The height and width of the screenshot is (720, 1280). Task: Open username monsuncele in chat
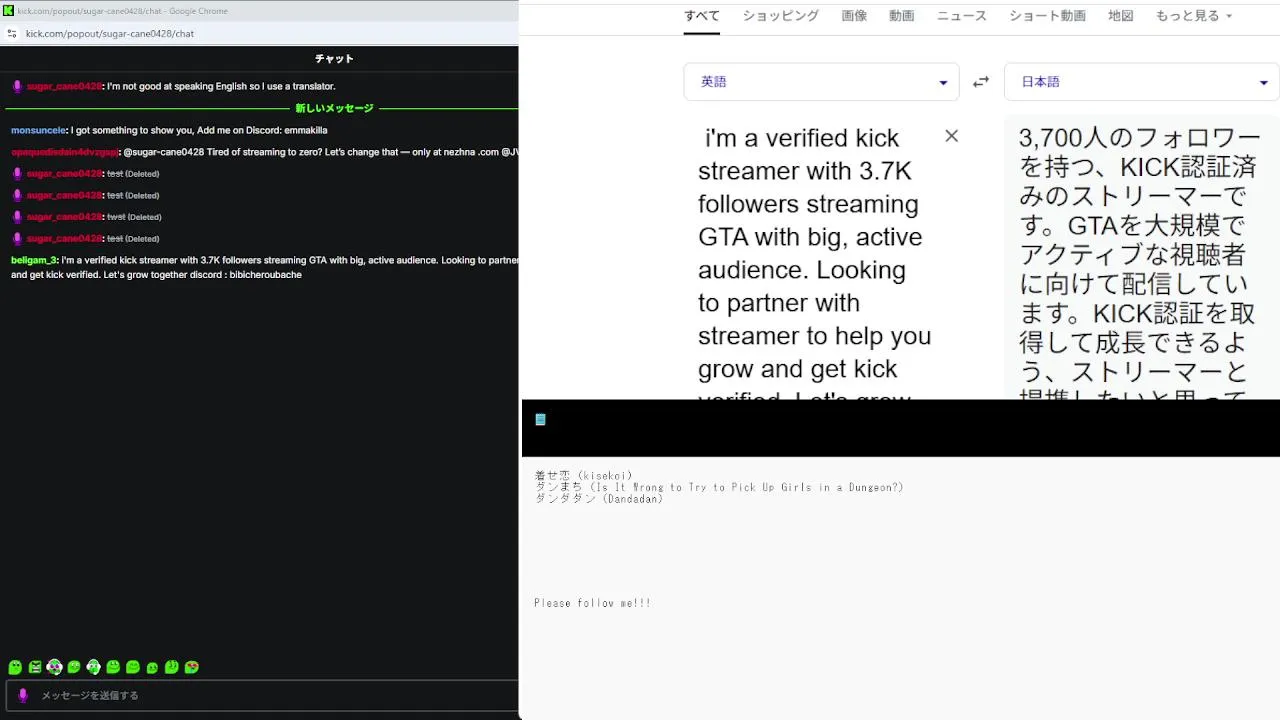coord(38,130)
